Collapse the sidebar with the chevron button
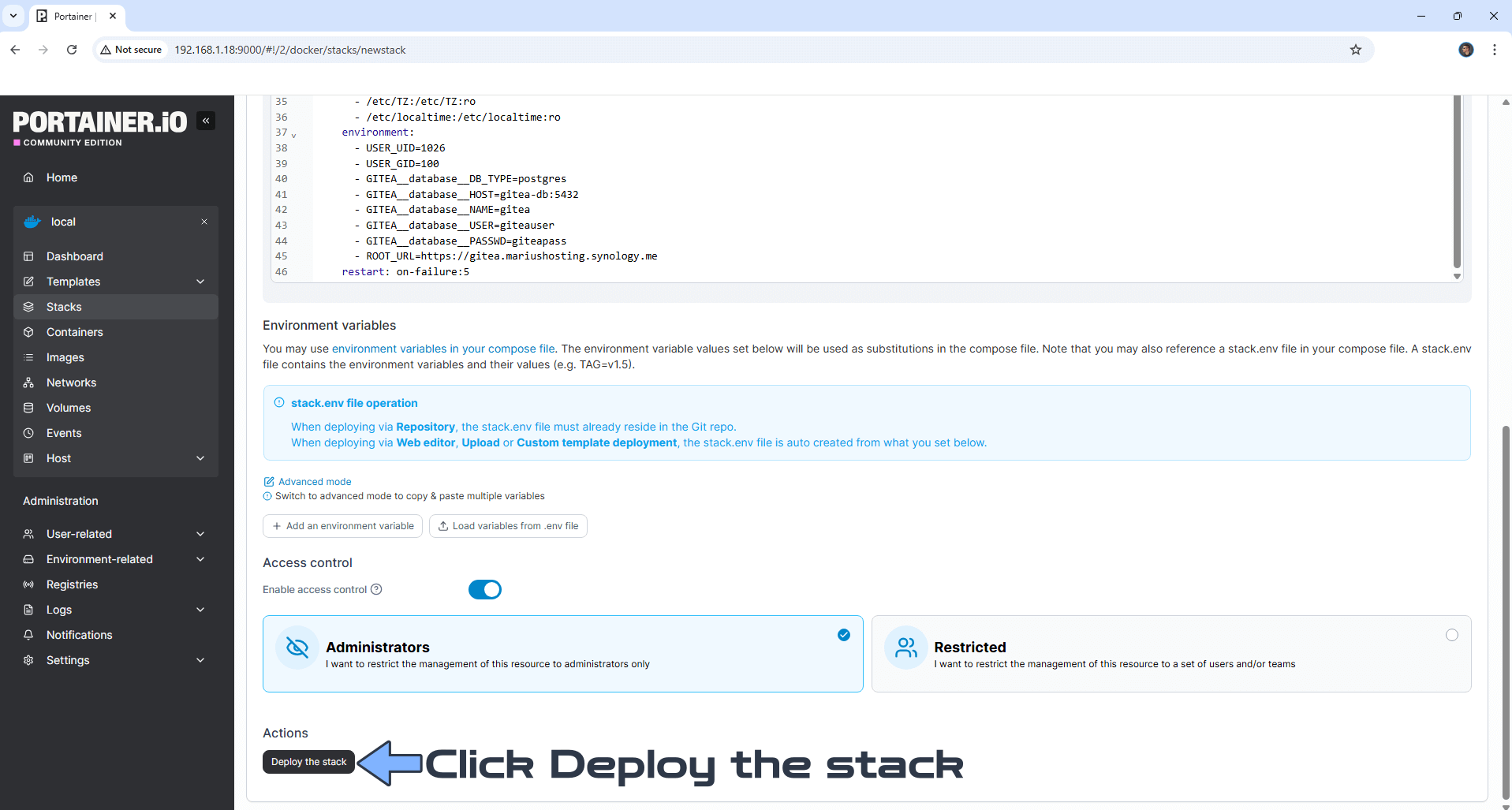1512x810 pixels. [x=206, y=121]
